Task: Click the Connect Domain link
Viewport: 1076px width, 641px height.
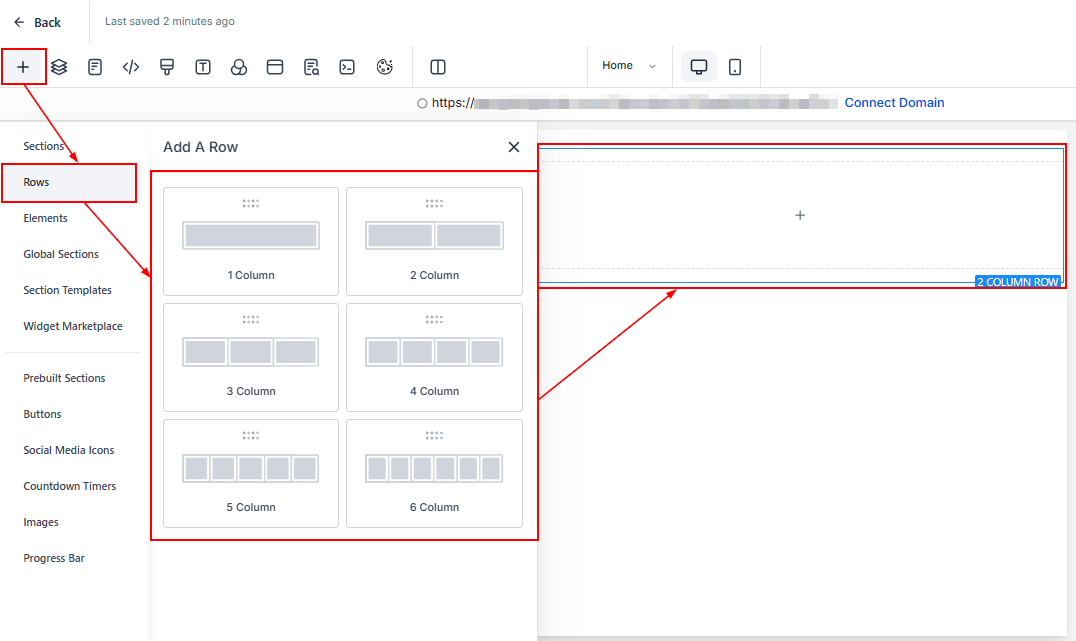Action: (894, 103)
